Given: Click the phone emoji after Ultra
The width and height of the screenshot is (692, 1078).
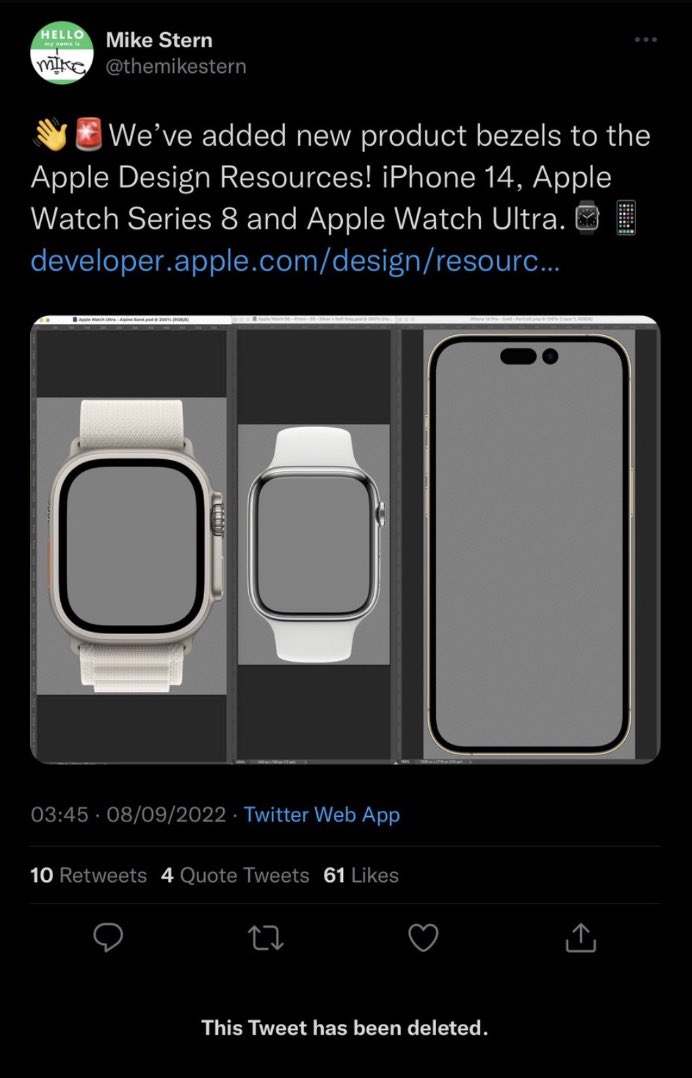Looking at the screenshot, I should (x=625, y=218).
